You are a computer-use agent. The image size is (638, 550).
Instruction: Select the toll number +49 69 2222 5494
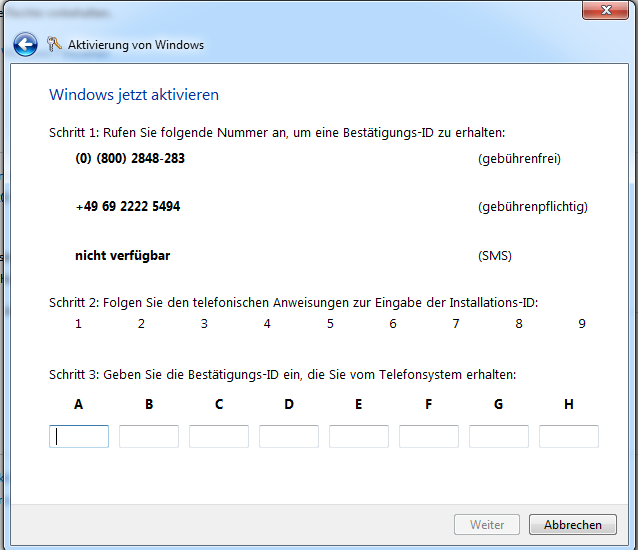pyautogui.click(x=128, y=206)
